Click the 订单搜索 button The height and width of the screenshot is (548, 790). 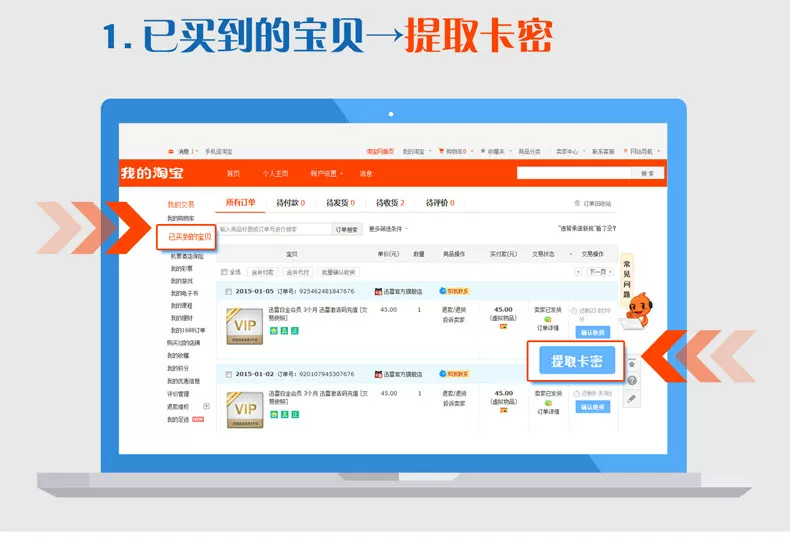(347, 230)
